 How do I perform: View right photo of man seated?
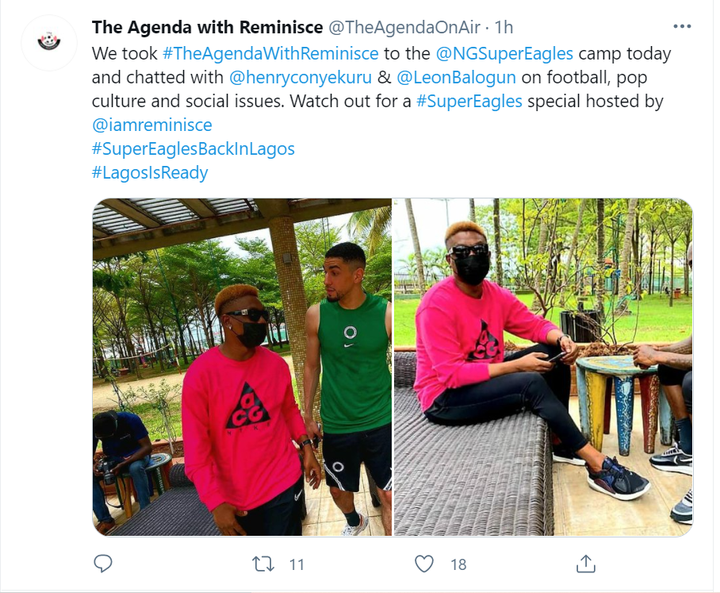(543, 367)
